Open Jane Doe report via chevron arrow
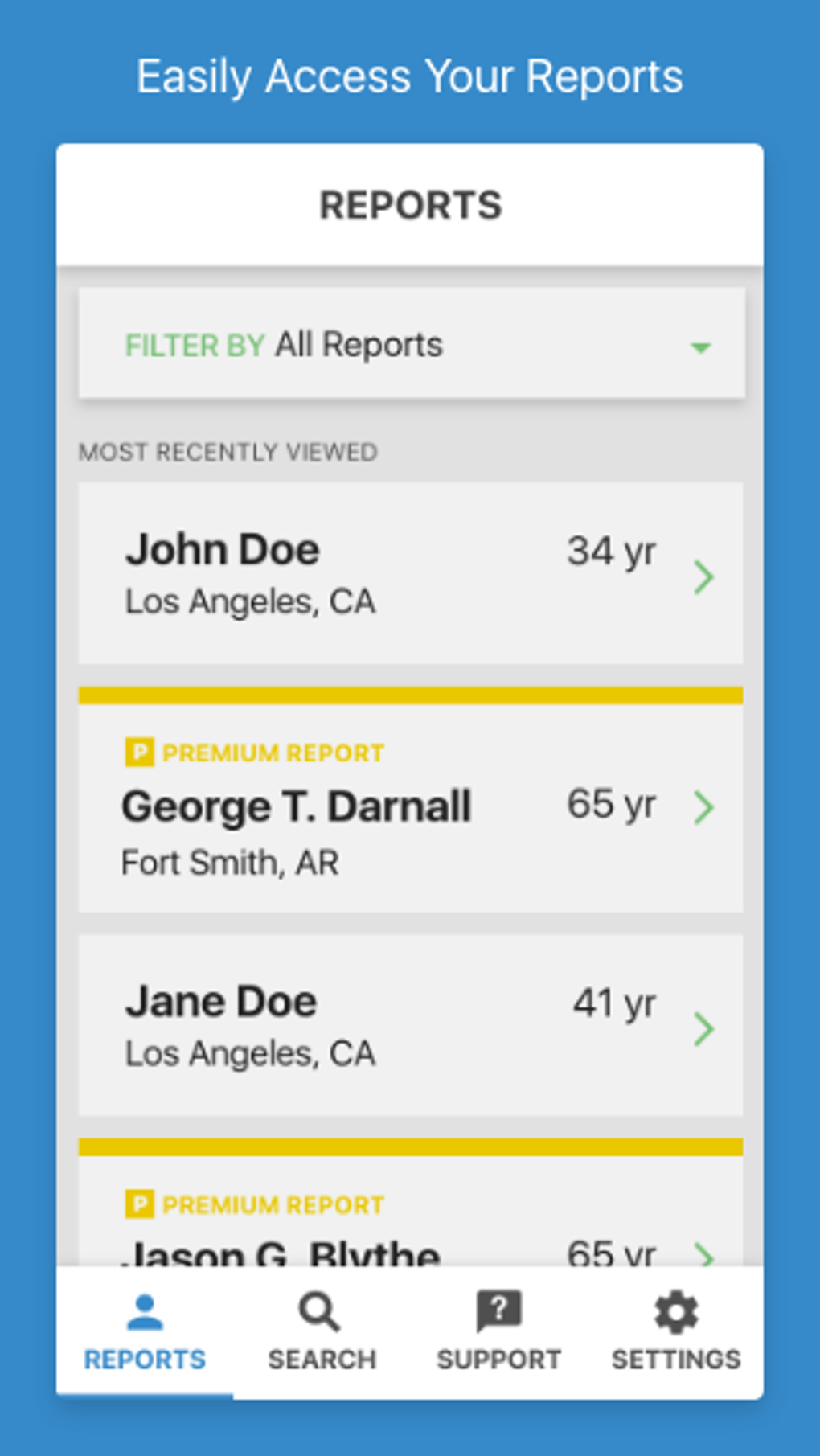 [x=703, y=1028]
